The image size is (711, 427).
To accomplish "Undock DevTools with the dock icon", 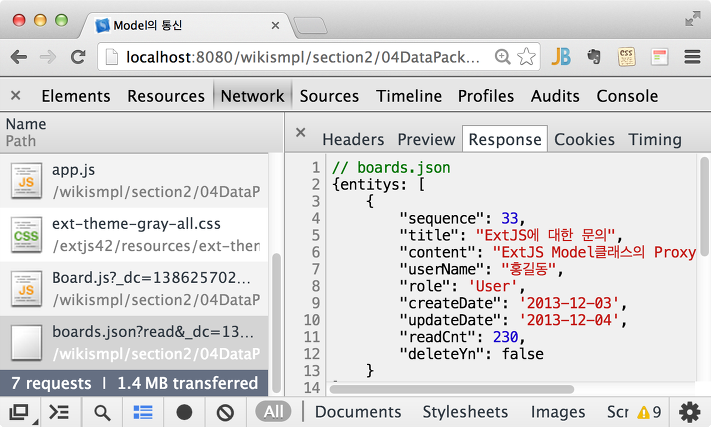I will click(x=19, y=412).
